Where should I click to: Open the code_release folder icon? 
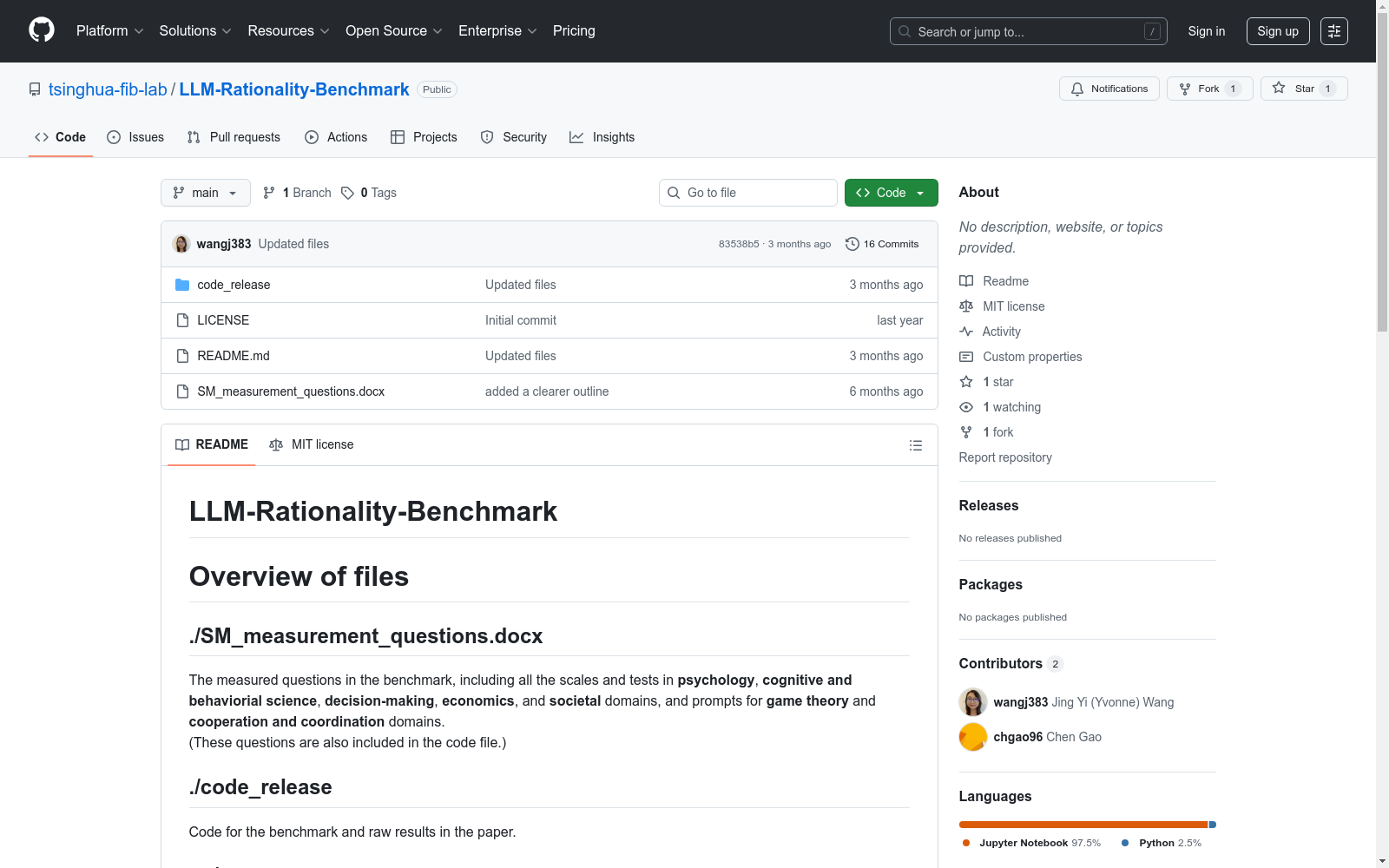click(x=182, y=285)
